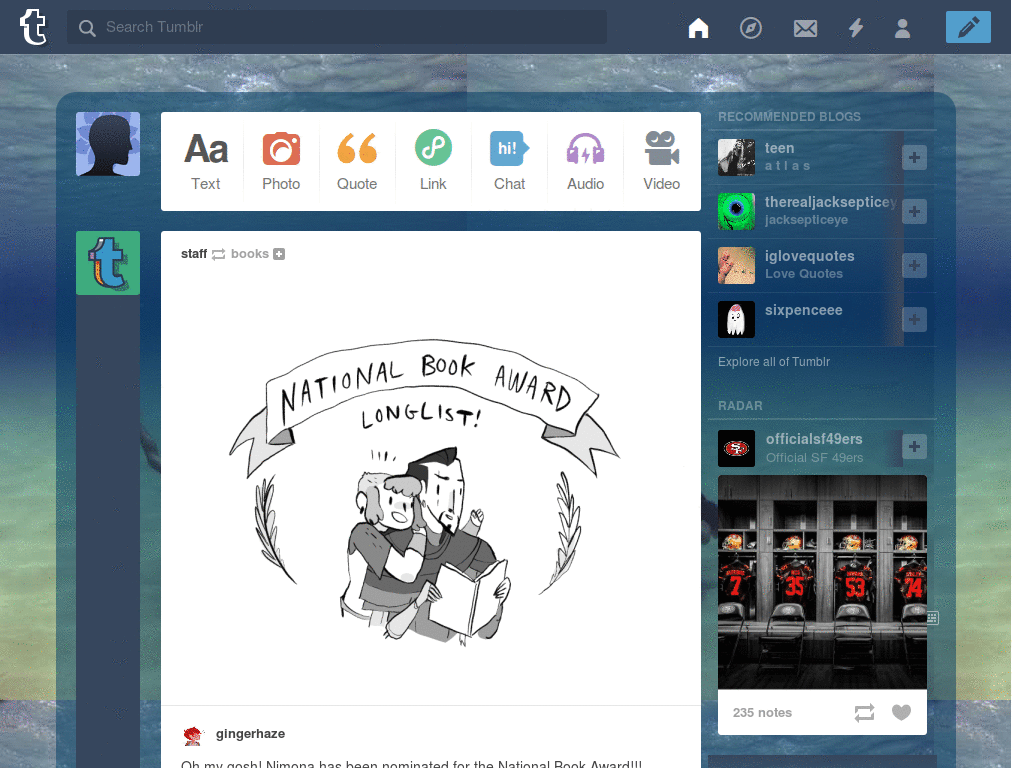Click the keyboard shortcuts icon beside radar
The height and width of the screenshot is (768, 1024).
(933, 618)
